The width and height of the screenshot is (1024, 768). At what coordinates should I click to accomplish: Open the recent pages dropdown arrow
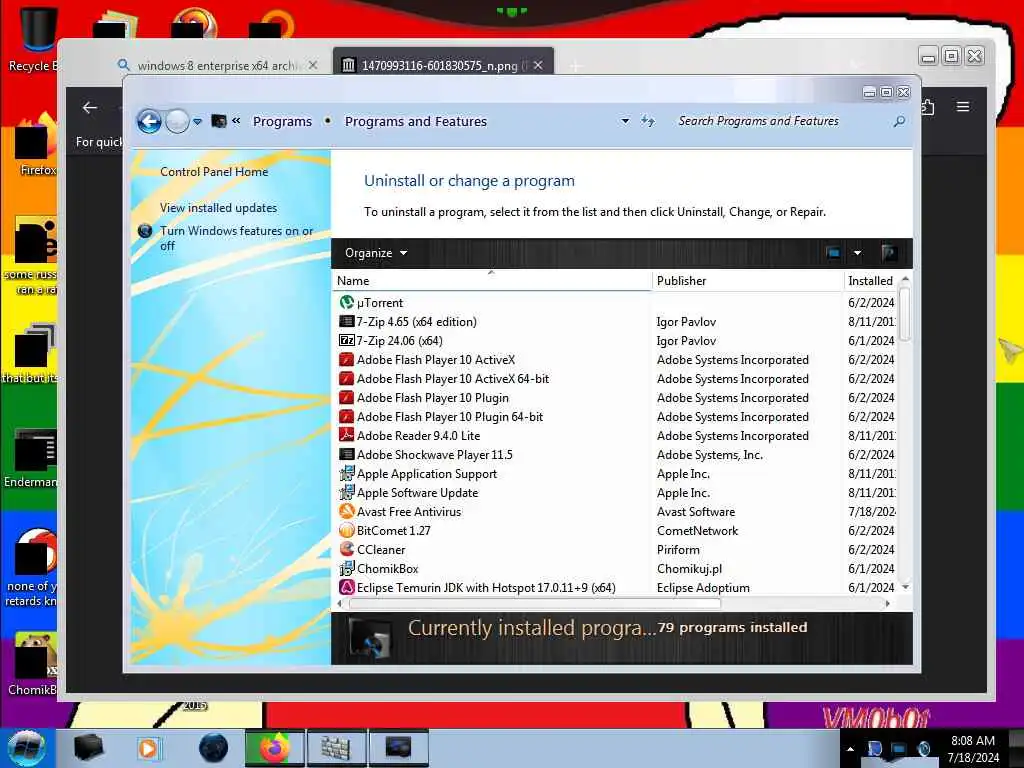tap(197, 121)
